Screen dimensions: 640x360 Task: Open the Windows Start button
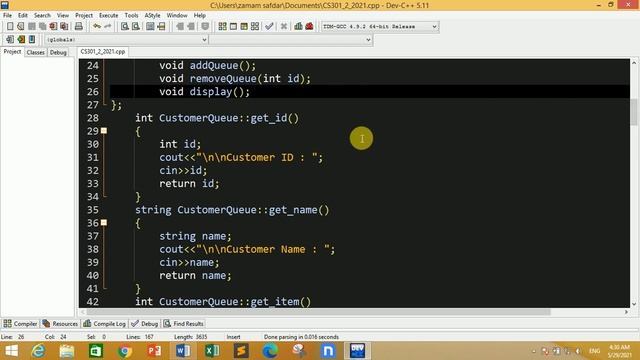[x=11, y=351]
